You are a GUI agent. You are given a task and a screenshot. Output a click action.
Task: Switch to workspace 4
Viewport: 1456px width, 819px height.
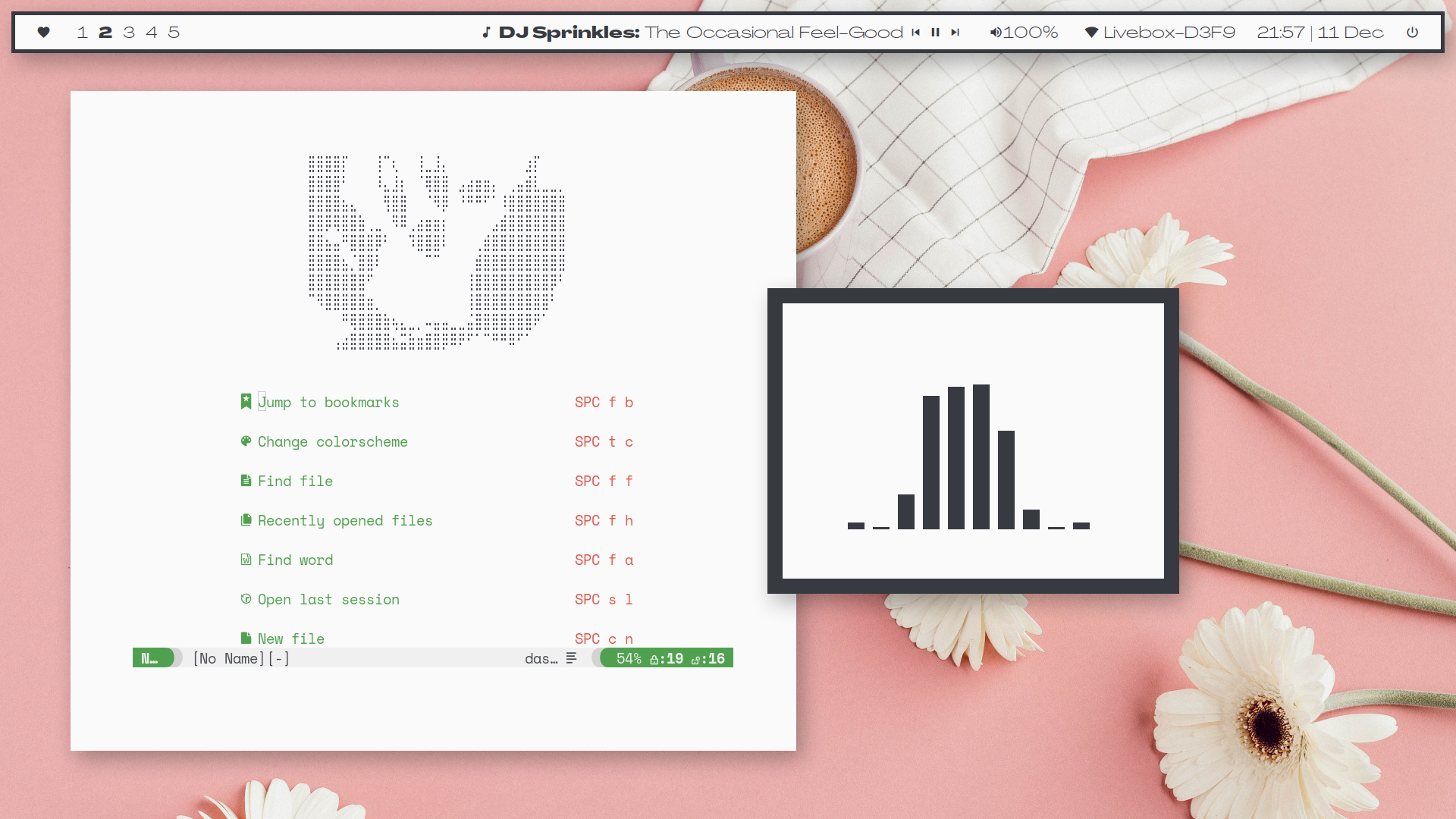click(152, 32)
